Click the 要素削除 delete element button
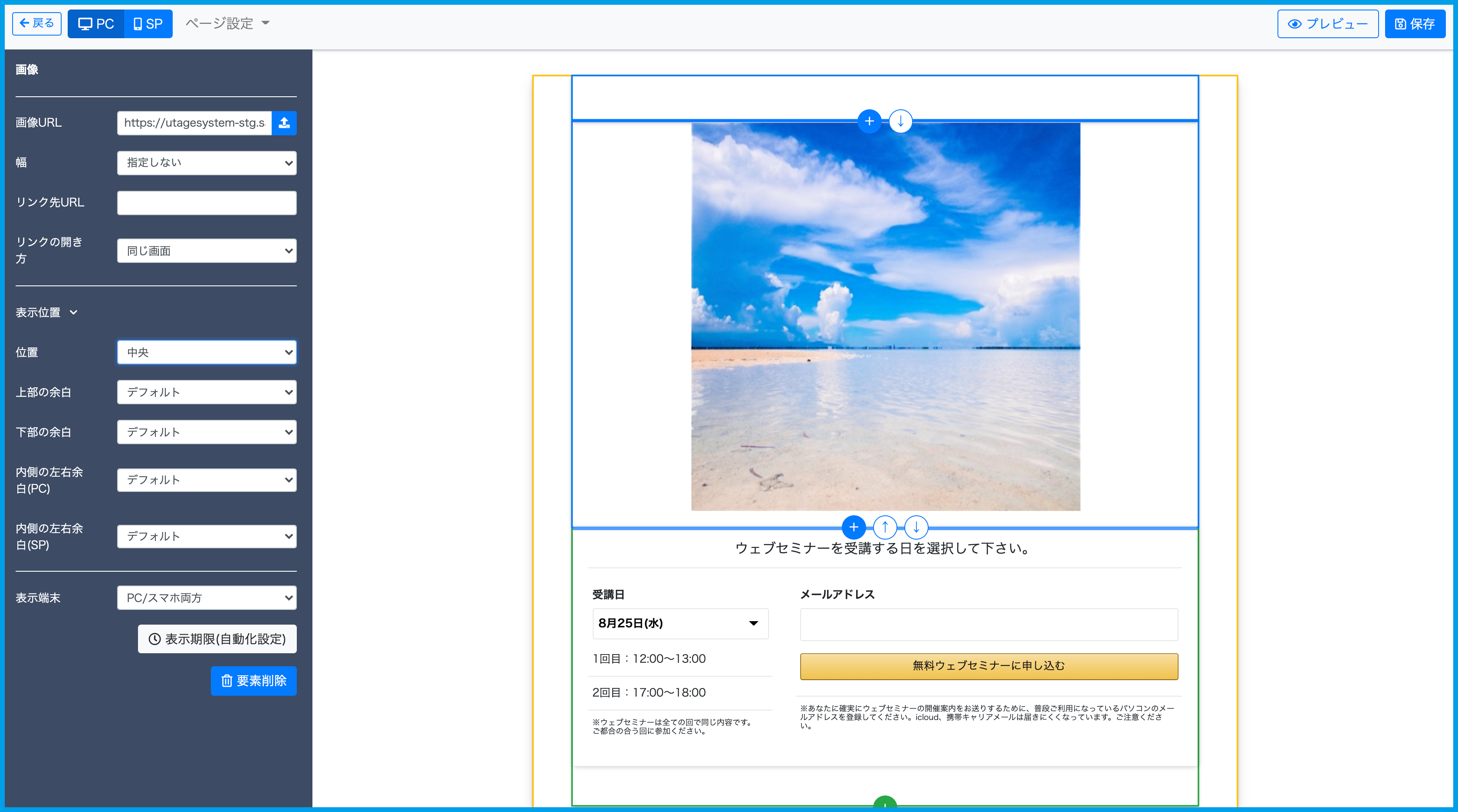Screen dimensions: 1458x812 coord(253,681)
